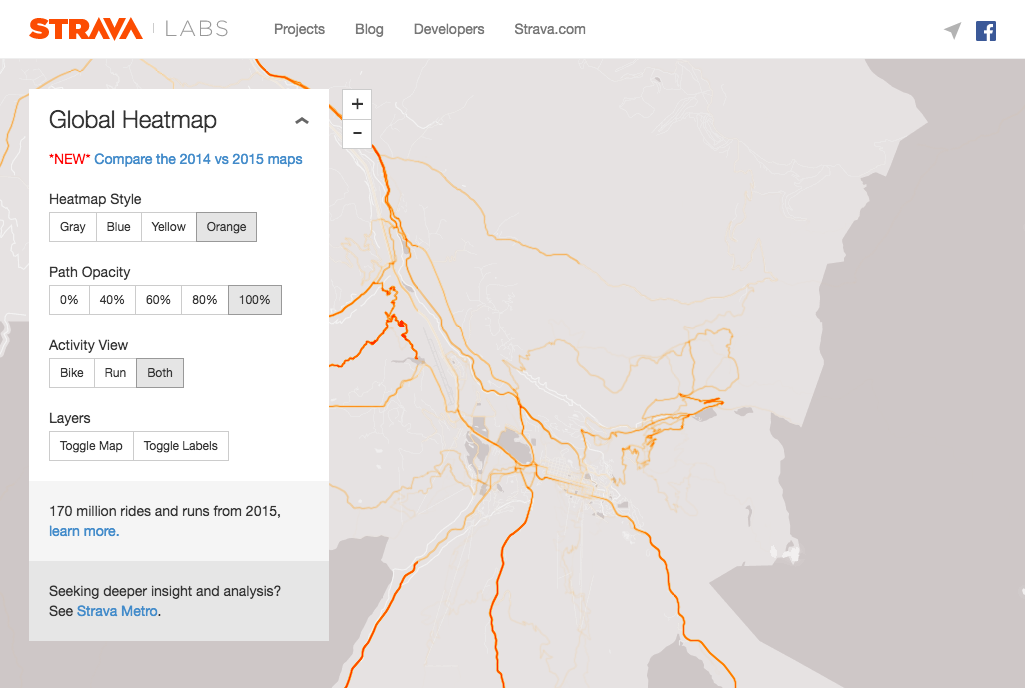This screenshot has width=1025, height=688.
Task: Go to Strava.com from header
Action: click(550, 29)
